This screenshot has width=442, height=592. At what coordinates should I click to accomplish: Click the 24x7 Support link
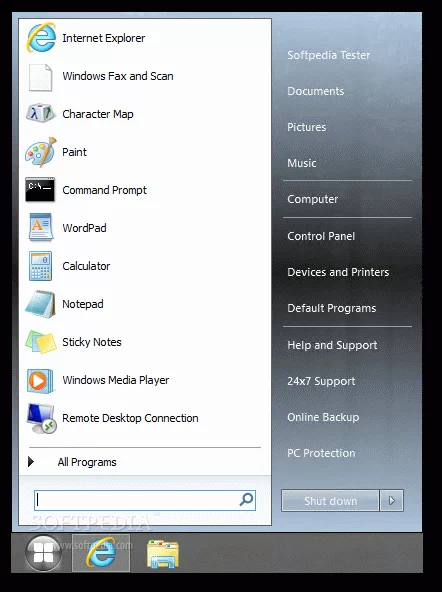pos(321,381)
